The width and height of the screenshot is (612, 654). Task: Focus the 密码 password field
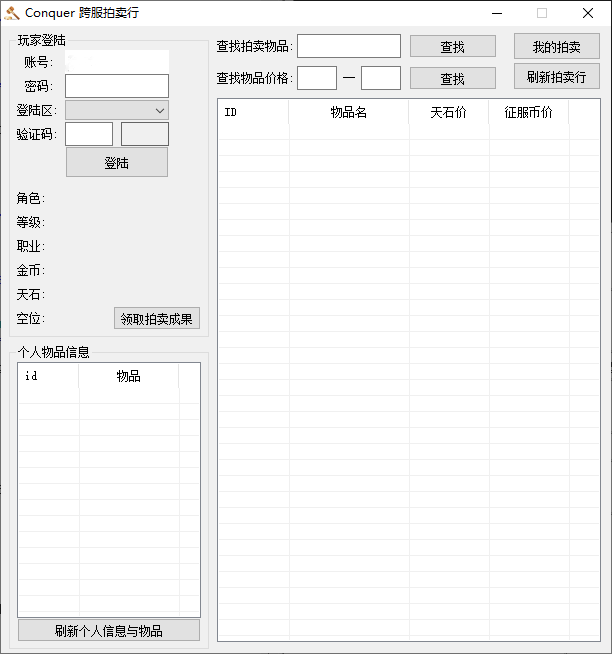(x=117, y=86)
